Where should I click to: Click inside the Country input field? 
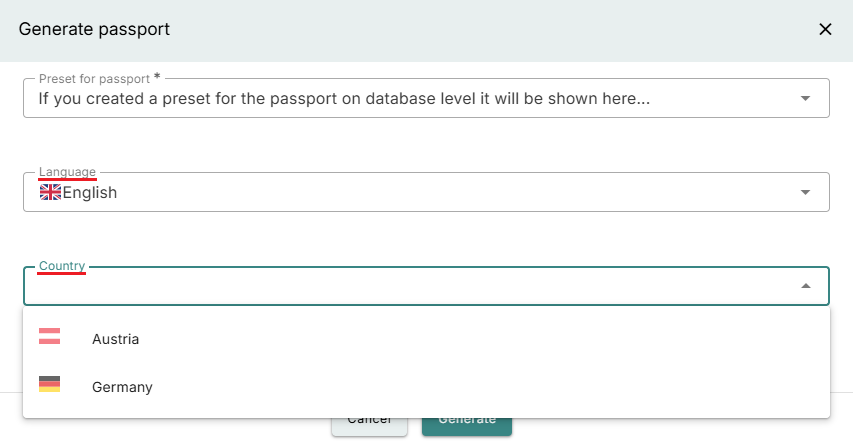click(426, 286)
